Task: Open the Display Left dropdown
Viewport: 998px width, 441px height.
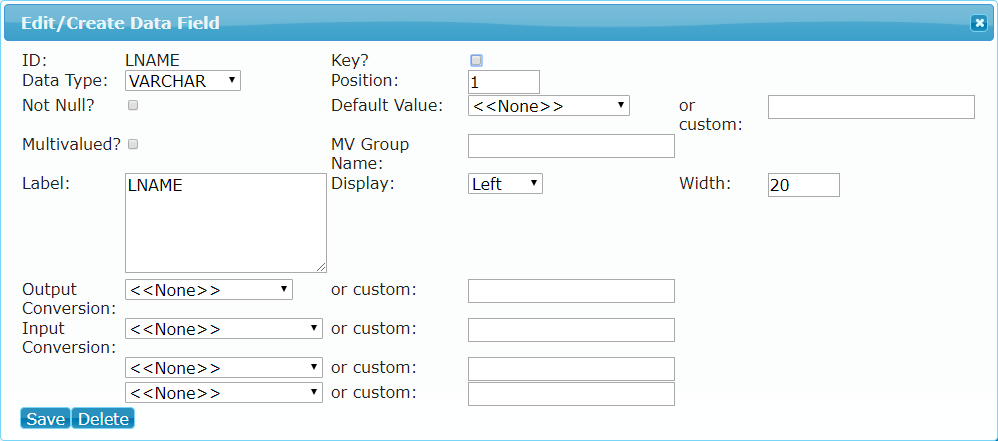Action: (x=505, y=184)
